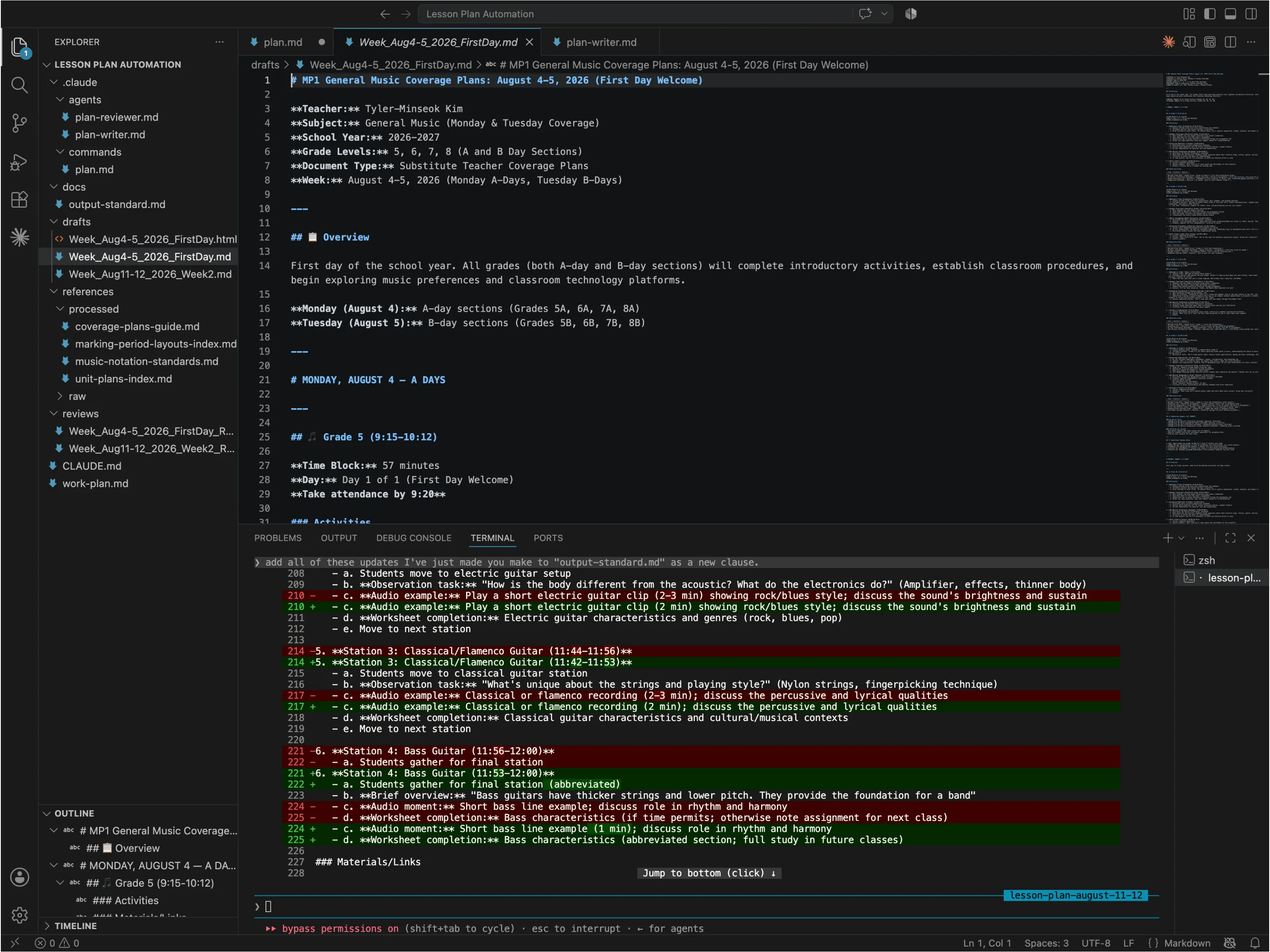Create a new terminal with plus icon
The height and width of the screenshot is (952, 1270).
click(x=1167, y=538)
